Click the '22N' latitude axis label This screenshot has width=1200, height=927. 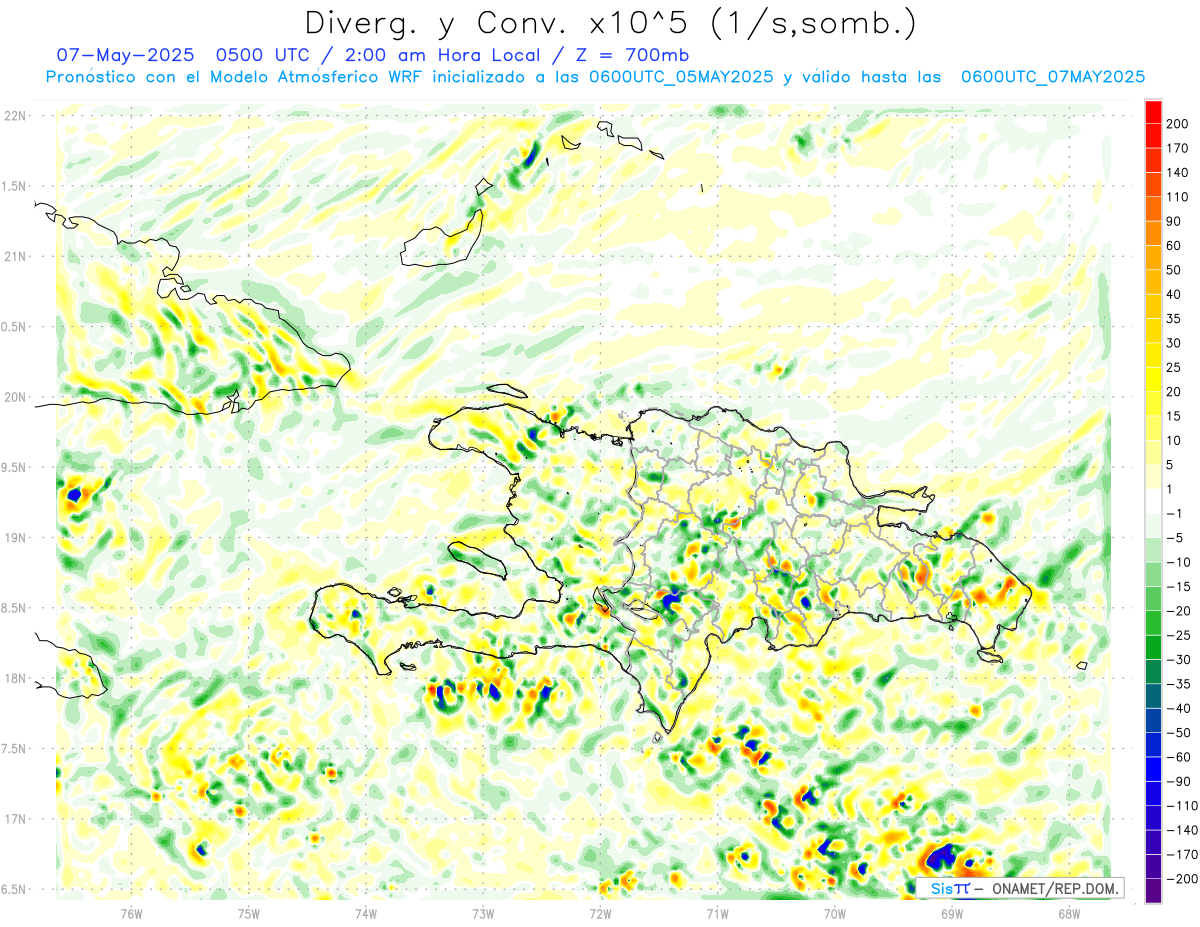pyautogui.click(x=15, y=116)
